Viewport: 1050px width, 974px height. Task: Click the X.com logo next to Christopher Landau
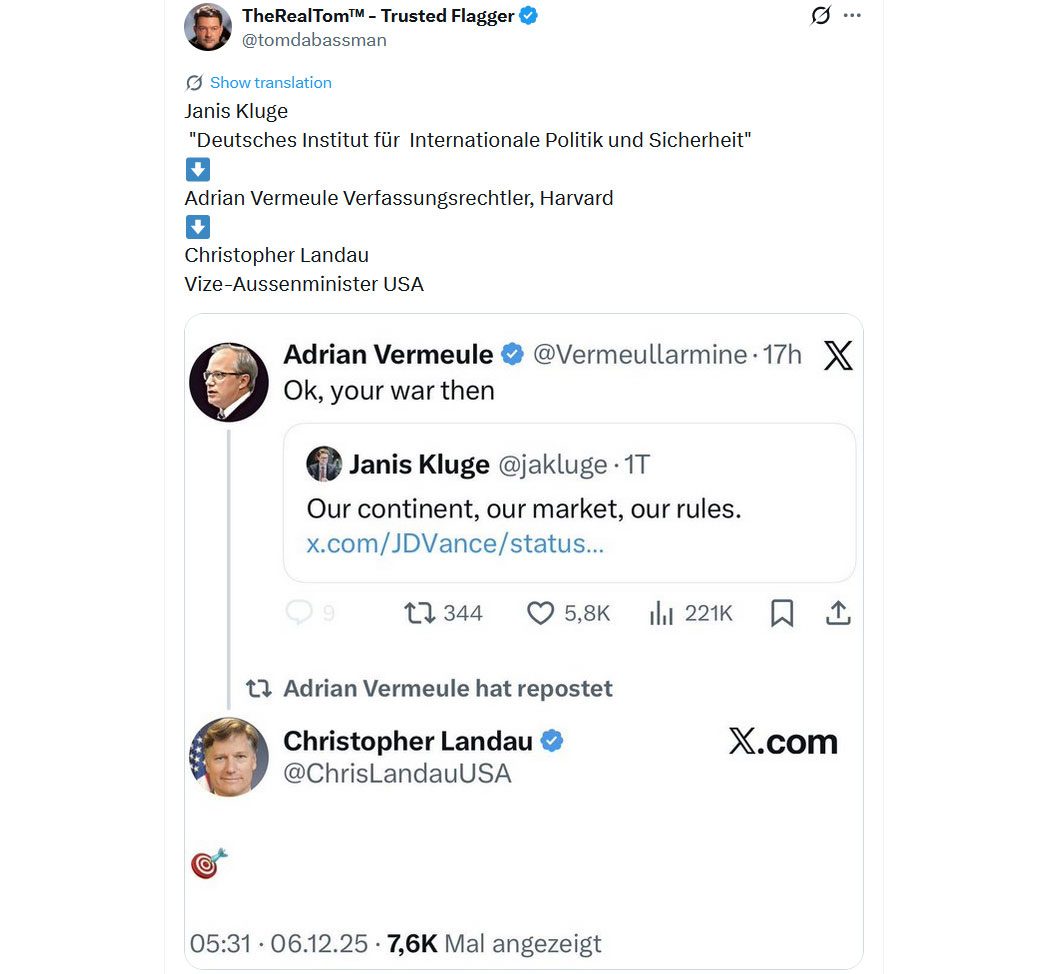point(783,742)
